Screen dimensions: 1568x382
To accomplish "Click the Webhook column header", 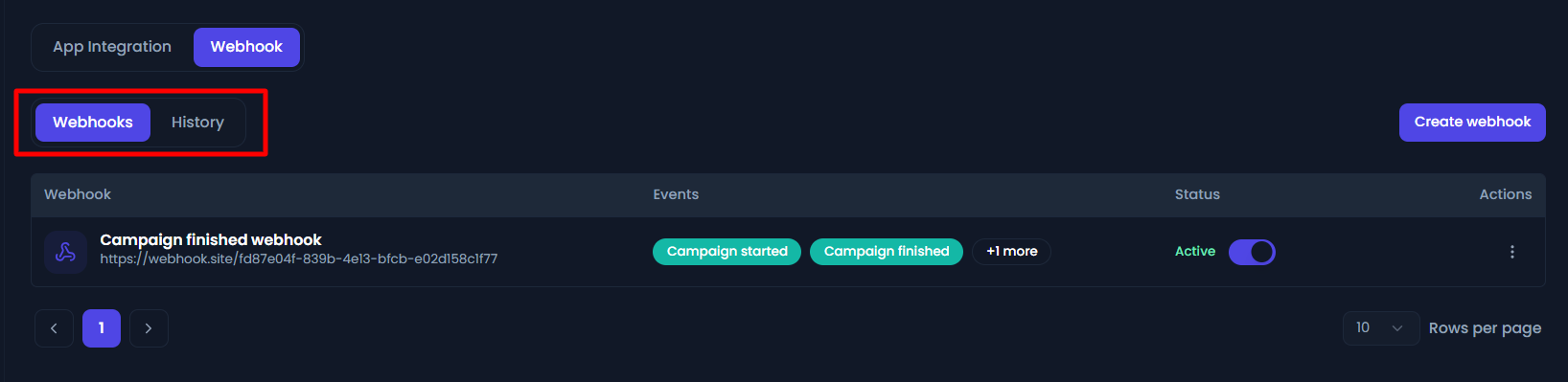I will (x=78, y=194).
